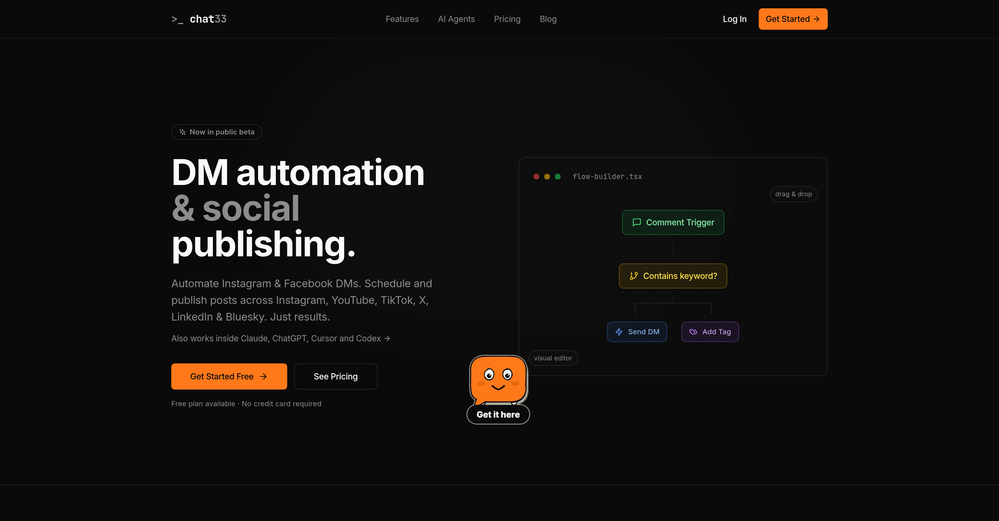The image size is (999, 521).
Task: Click the Get it here pill
Action: point(498,415)
